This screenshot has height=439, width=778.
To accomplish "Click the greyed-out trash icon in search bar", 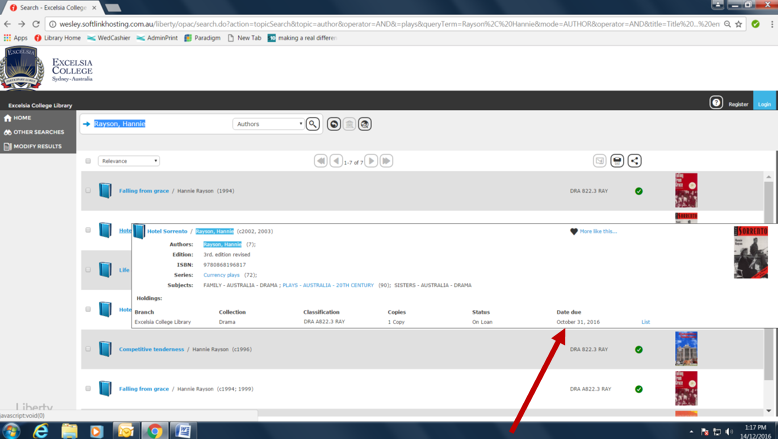I will tap(349, 124).
